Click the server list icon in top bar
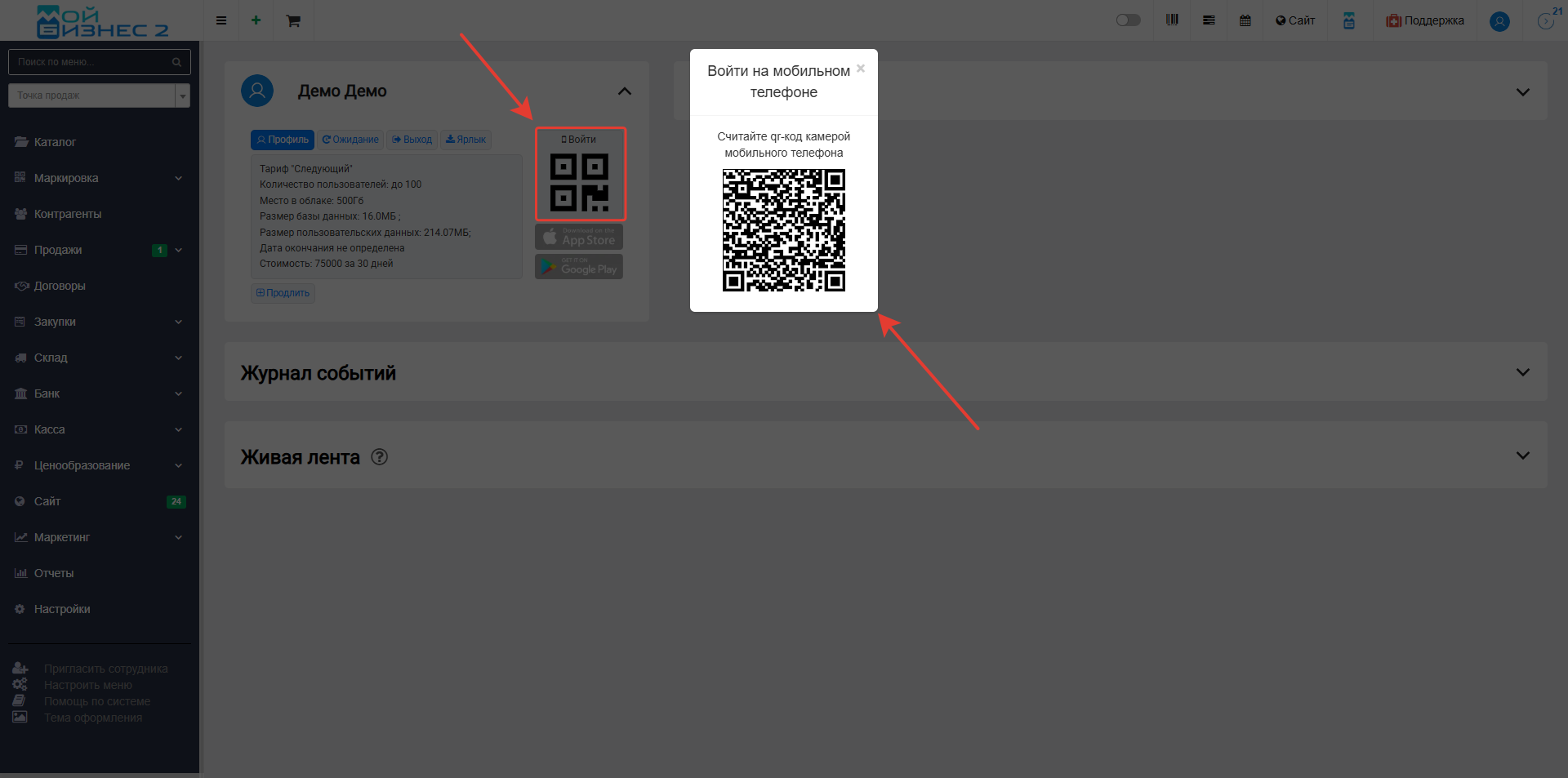This screenshot has height=778, width=1568. (x=1209, y=20)
